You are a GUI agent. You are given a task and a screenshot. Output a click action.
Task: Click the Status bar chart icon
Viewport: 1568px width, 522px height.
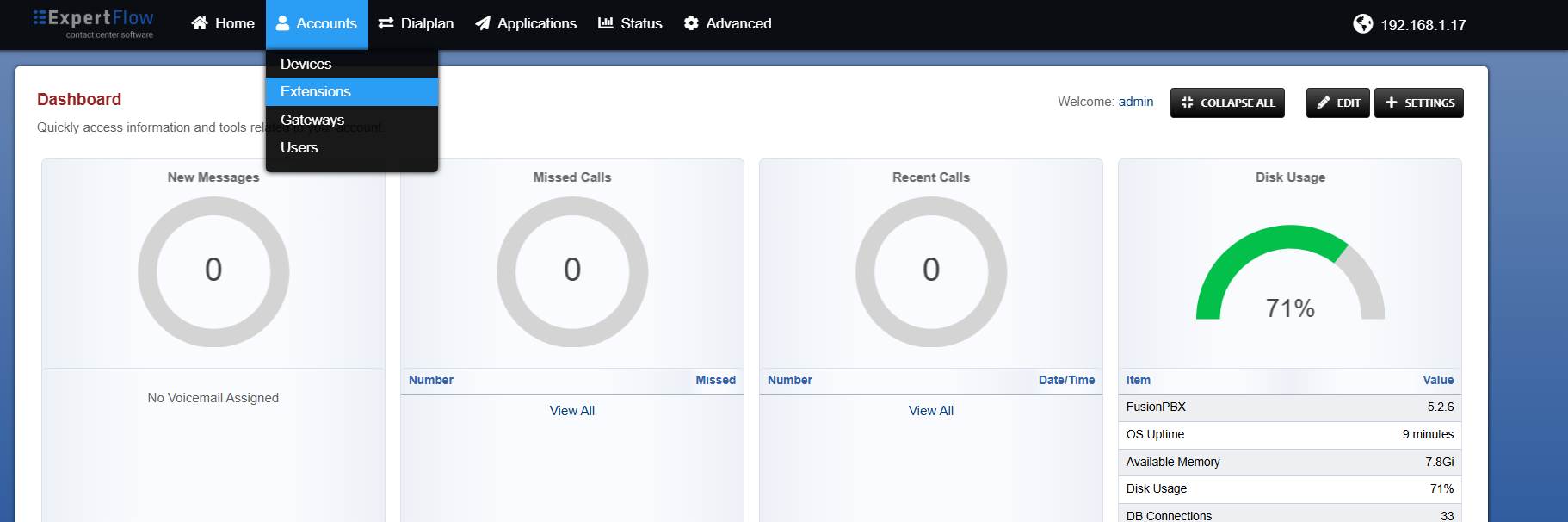606,23
